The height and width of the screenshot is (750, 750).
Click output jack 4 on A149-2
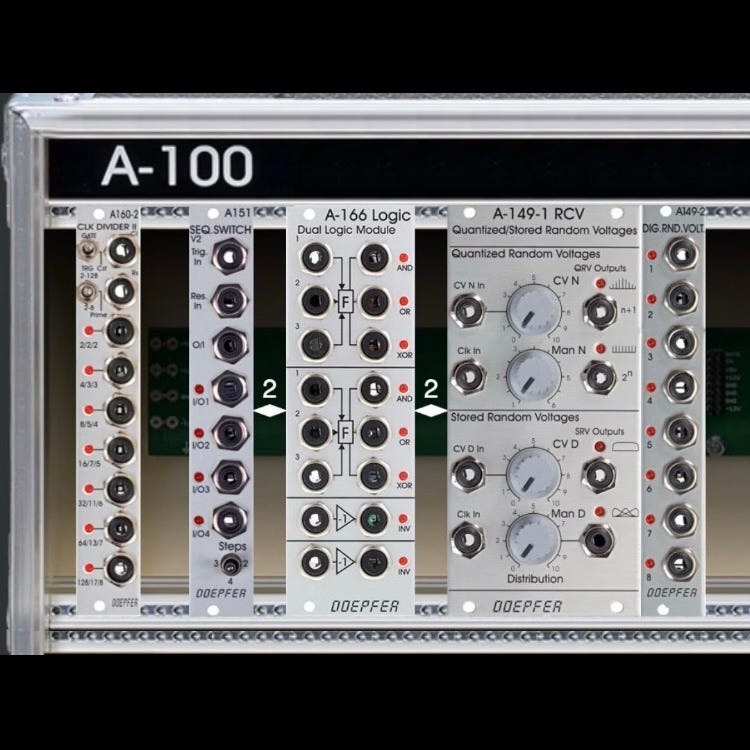tap(681, 386)
